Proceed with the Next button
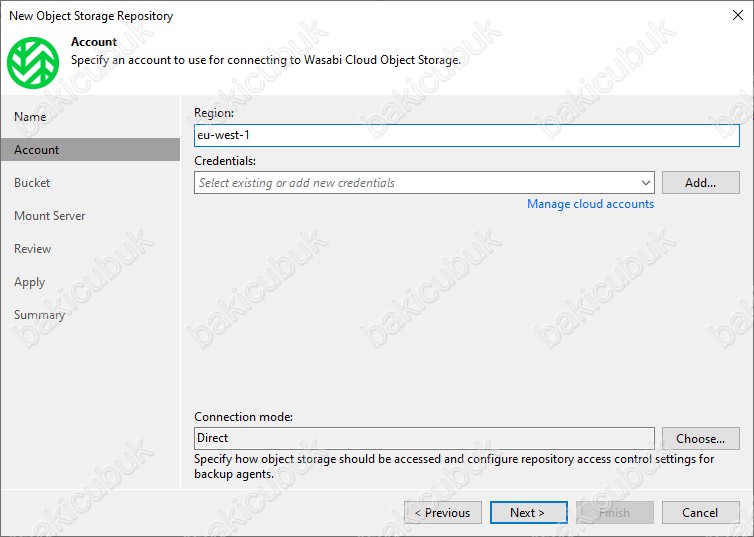The image size is (754, 537). 528,512
